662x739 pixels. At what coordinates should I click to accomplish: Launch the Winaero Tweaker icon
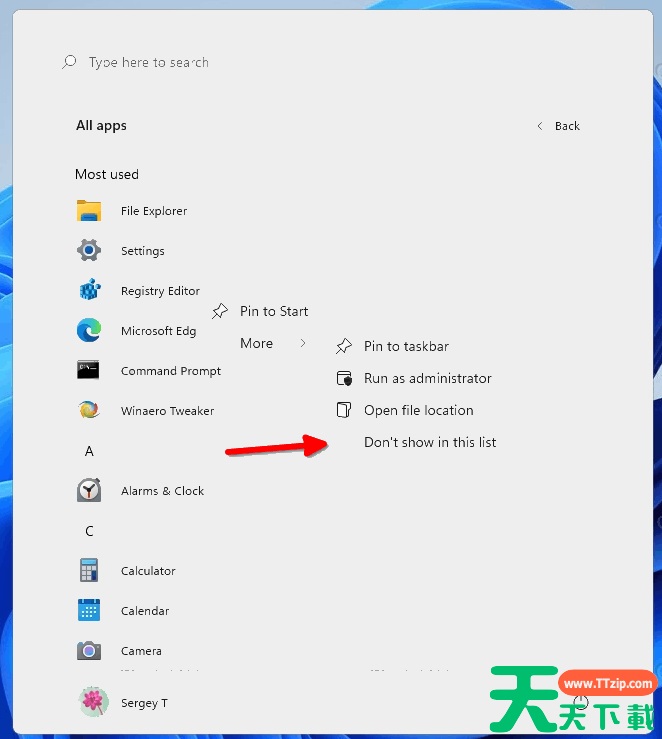89,410
